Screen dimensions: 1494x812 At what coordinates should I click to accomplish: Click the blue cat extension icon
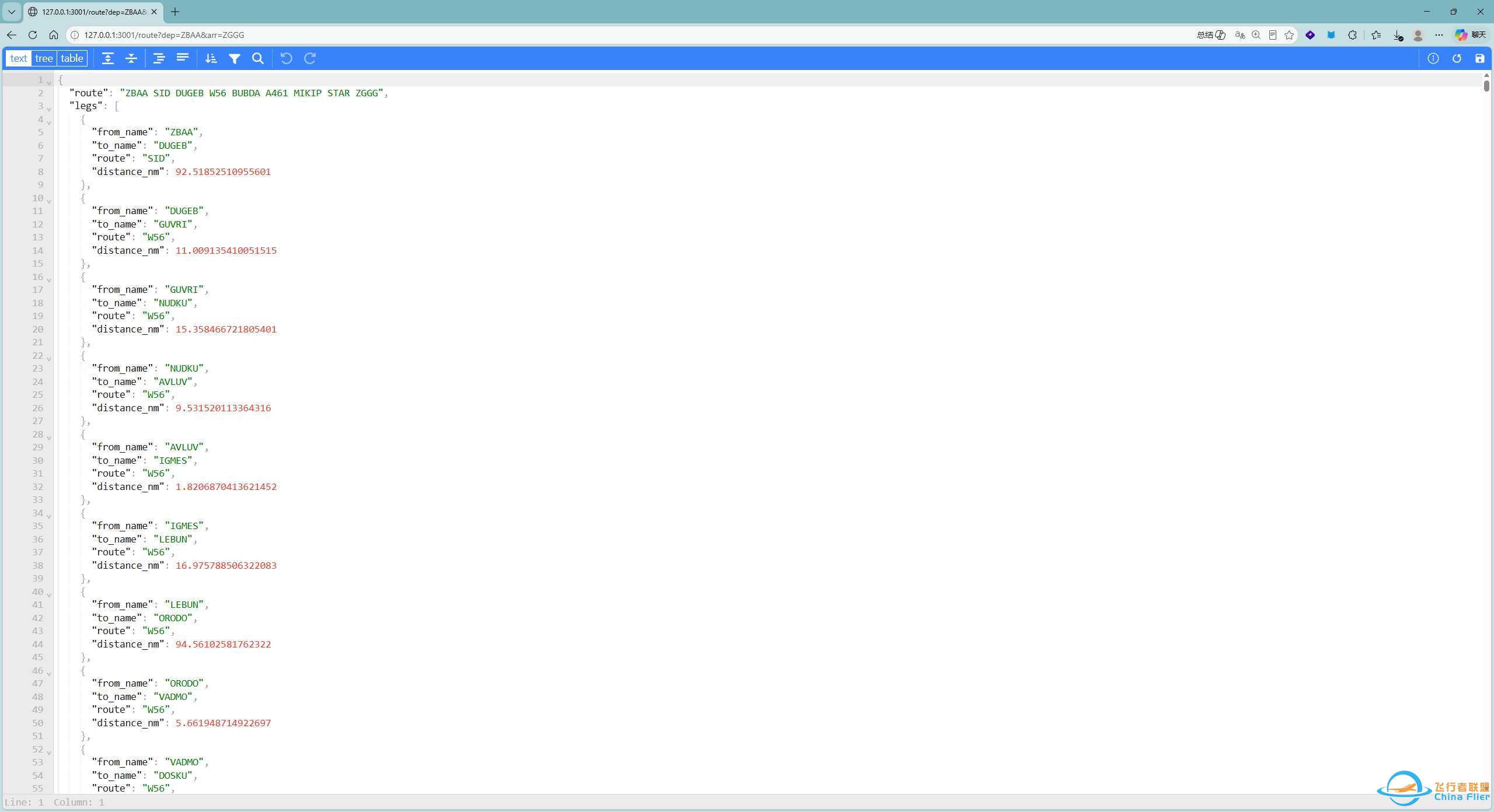[x=1331, y=35]
